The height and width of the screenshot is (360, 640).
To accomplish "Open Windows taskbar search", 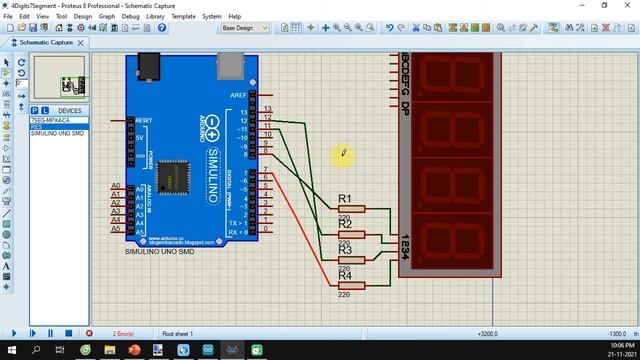I will pyautogui.click(x=36, y=350).
